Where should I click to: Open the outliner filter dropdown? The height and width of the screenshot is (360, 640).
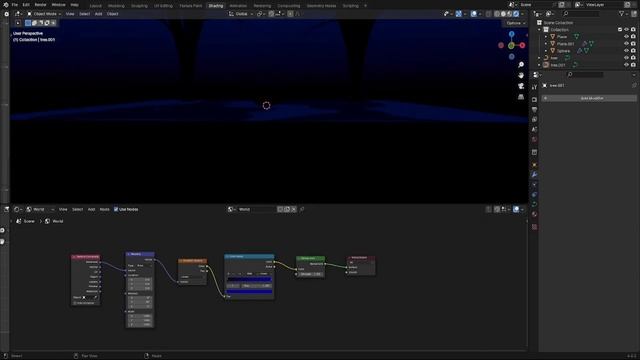point(623,14)
